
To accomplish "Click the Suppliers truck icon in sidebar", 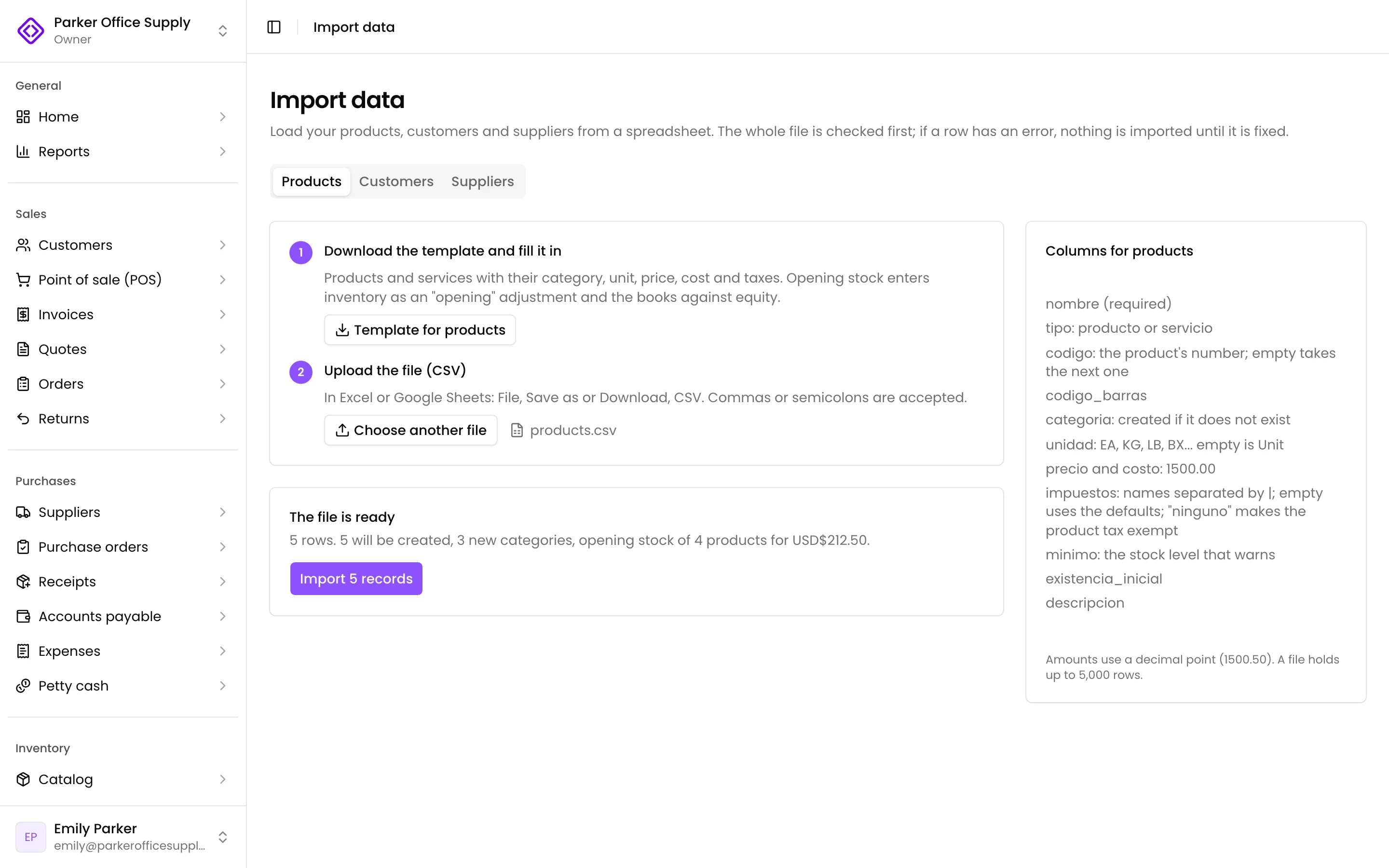I will tap(23, 512).
